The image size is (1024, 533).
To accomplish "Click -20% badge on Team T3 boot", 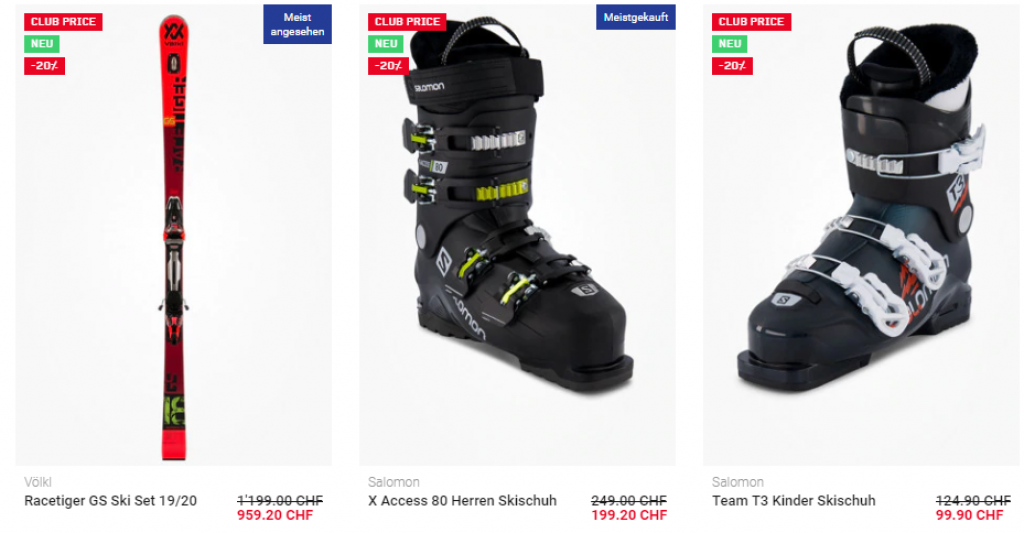I will (732, 66).
